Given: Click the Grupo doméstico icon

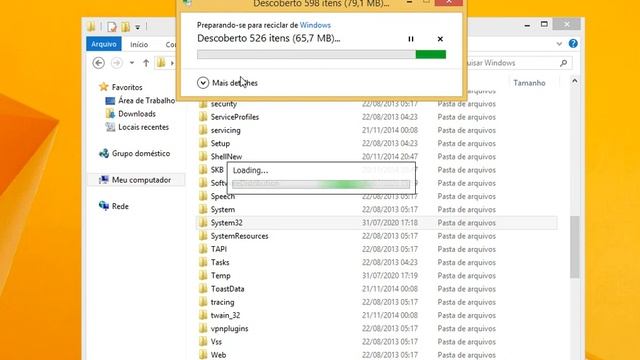Looking at the screenshot, I should pyautogui.click(x=104, y=153).
